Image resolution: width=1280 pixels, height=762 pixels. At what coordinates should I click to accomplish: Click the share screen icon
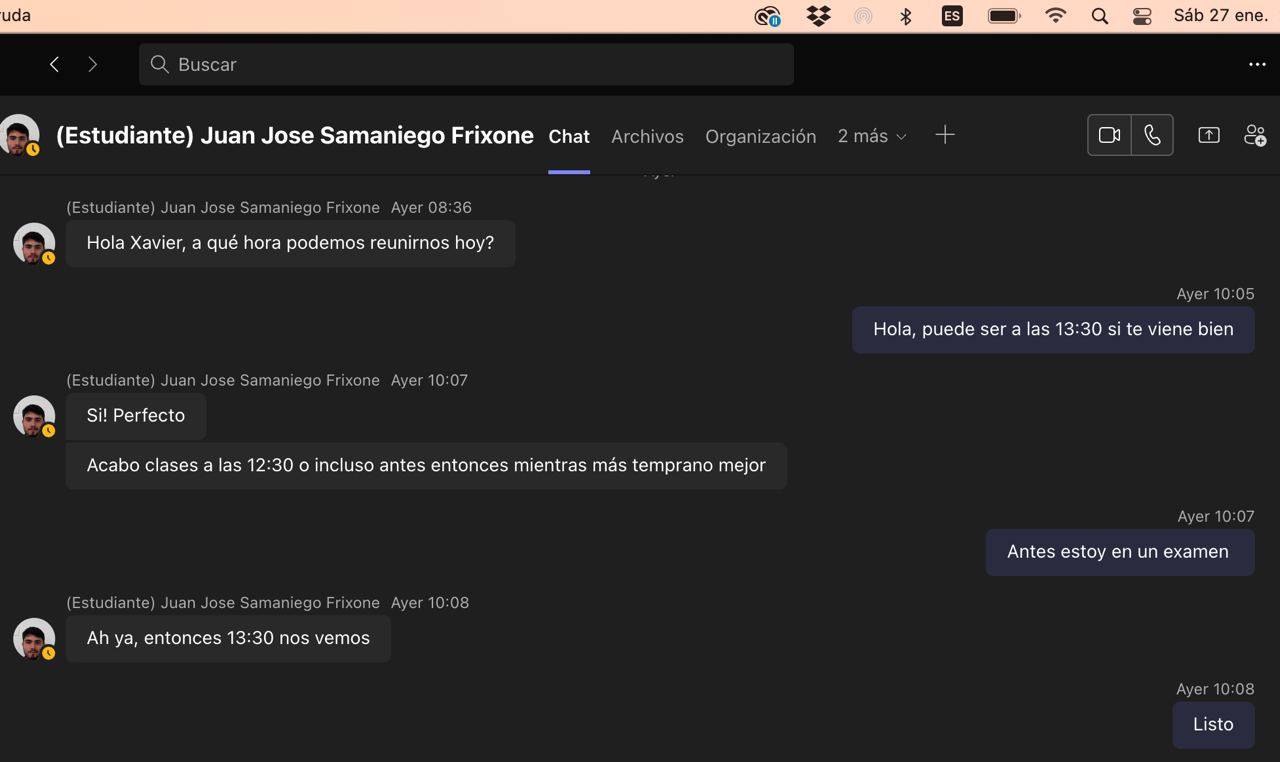1208,135
